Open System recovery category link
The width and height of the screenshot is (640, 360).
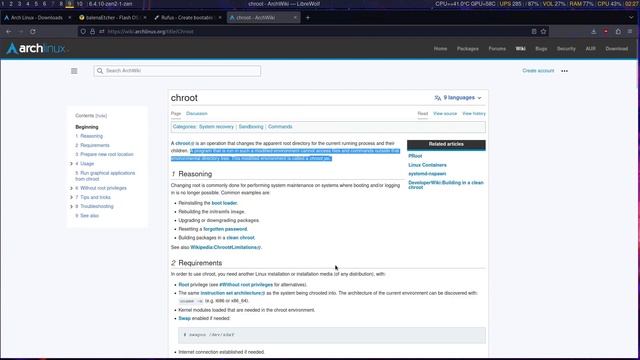(x=216, y=127)
